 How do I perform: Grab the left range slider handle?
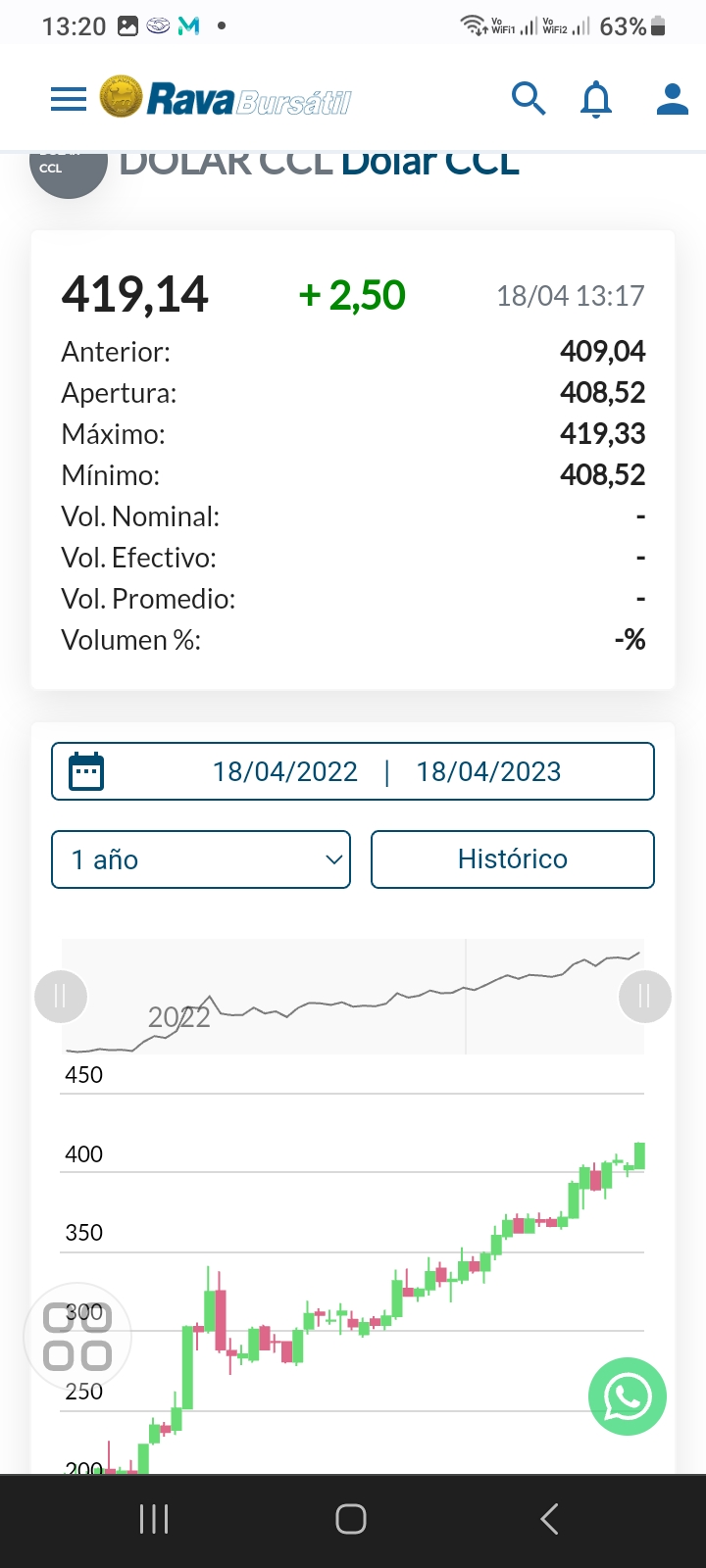click(61, 997)
